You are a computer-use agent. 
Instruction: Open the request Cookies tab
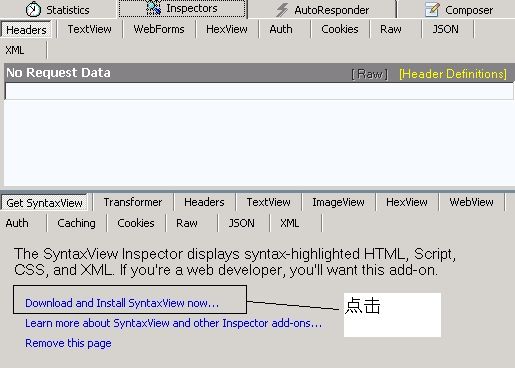340,29
